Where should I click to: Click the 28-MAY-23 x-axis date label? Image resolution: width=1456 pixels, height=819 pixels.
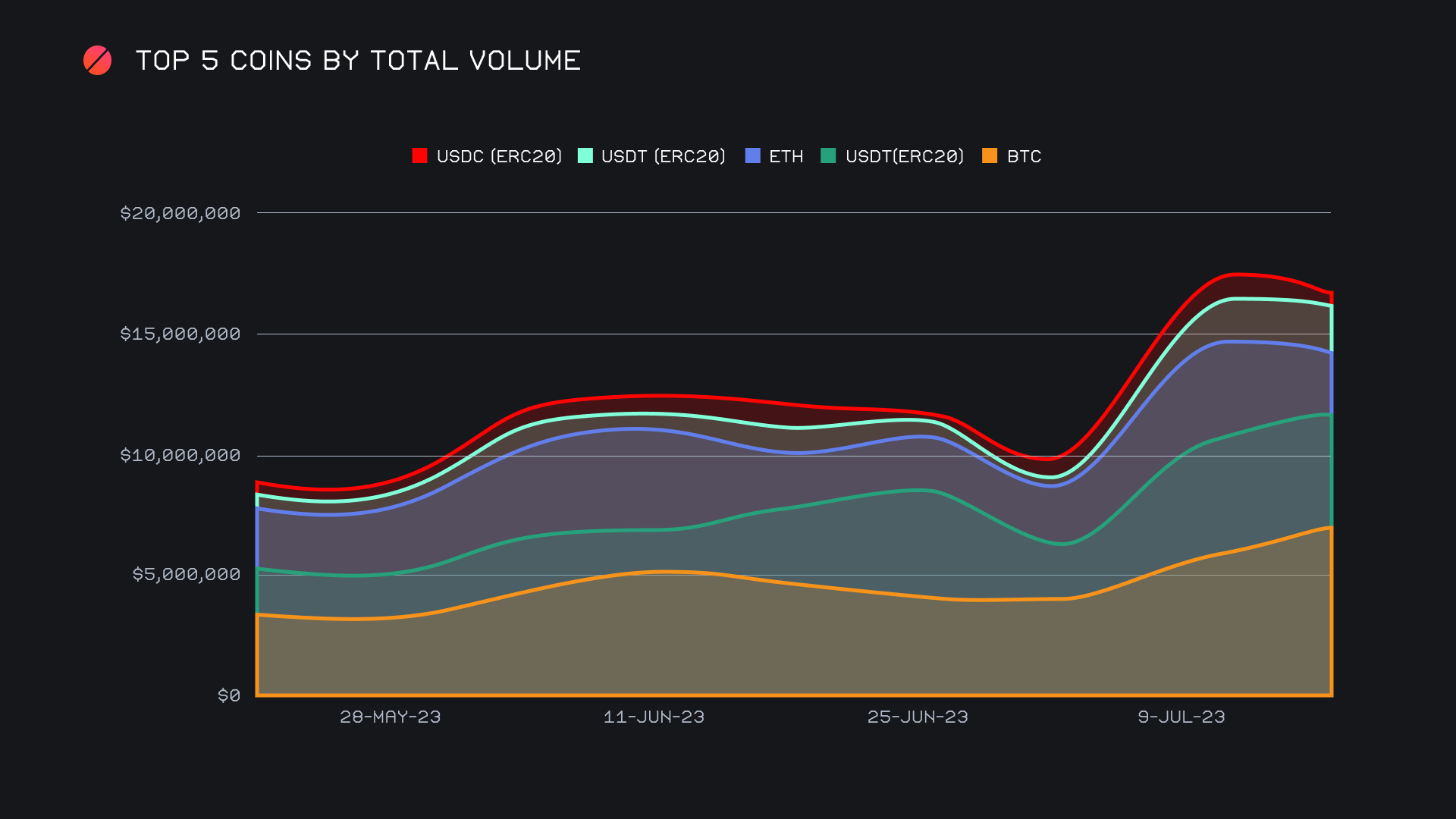[390, 717]
